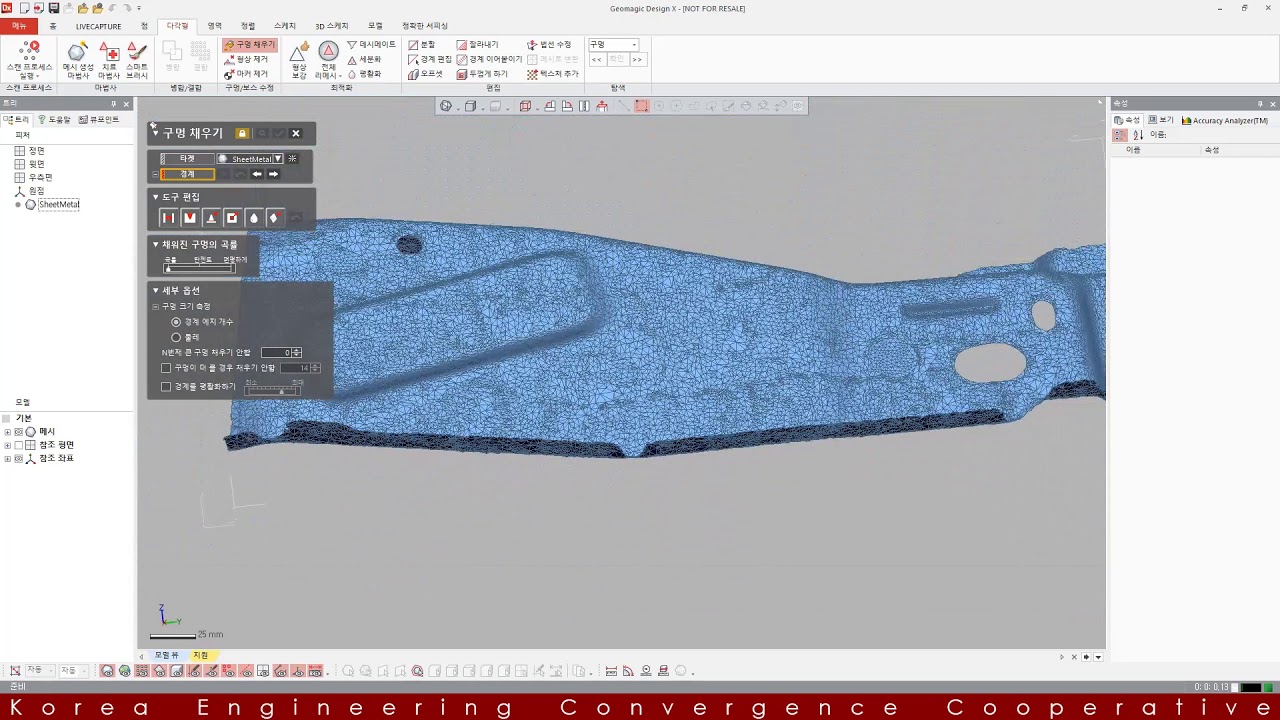This screenshot has width=1280, height=720.
Task: Select the 스마트 브러시 tool
Action: click(x=137, y=60)
